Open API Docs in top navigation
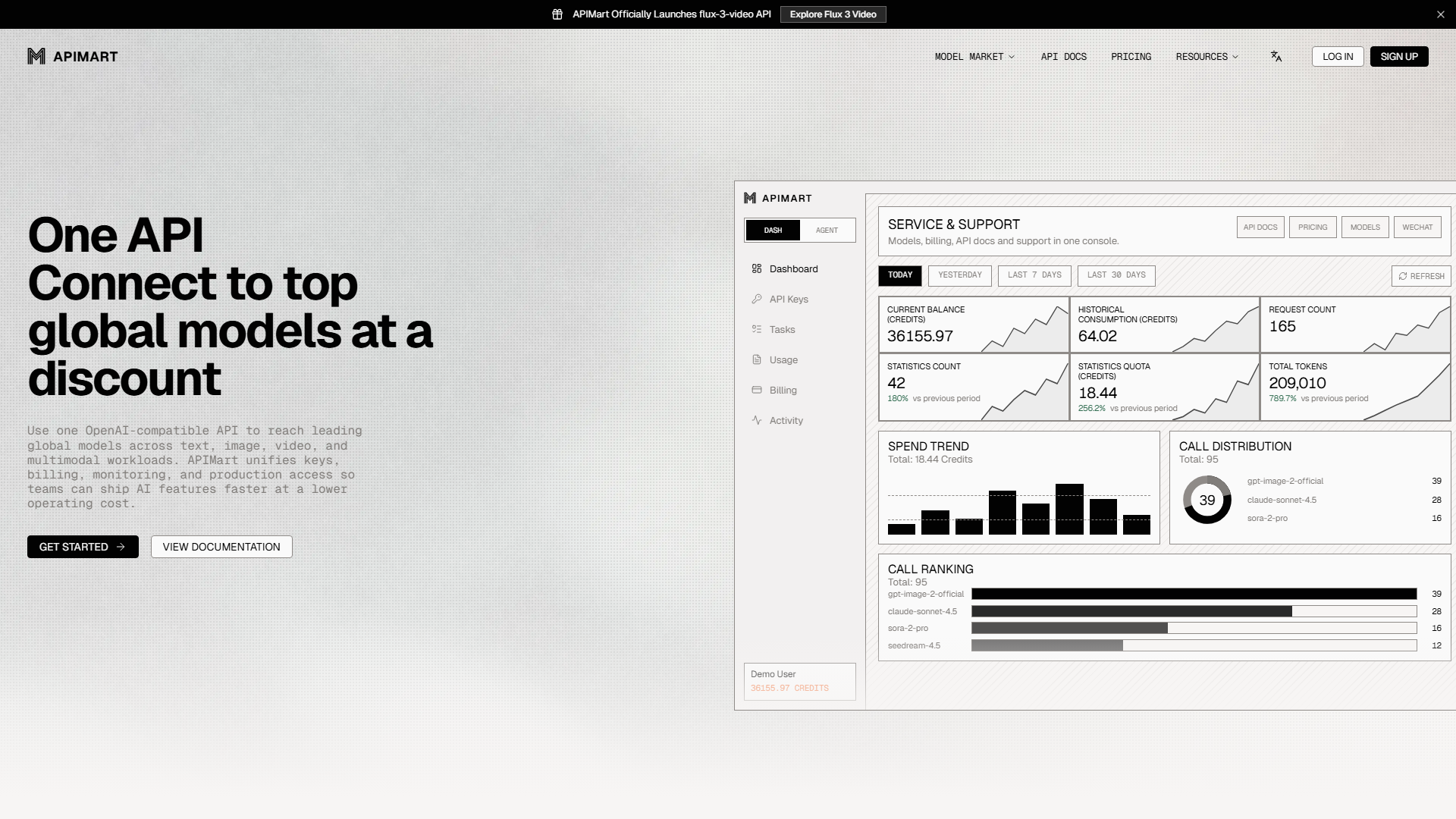Screen dimensions: 1456x819 point(1064,57)
